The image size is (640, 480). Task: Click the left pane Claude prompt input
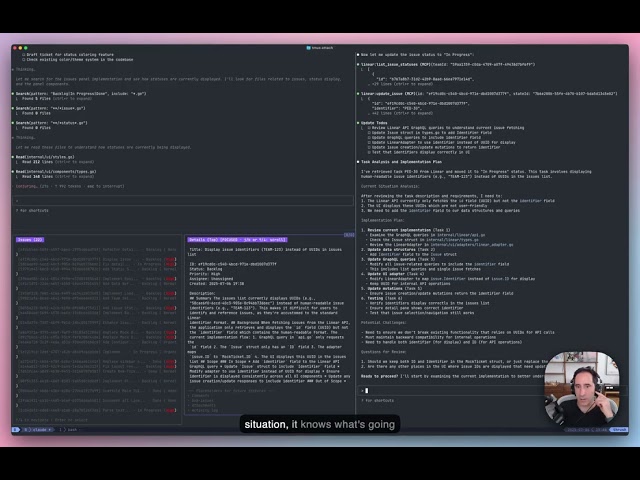pos(183,200)
